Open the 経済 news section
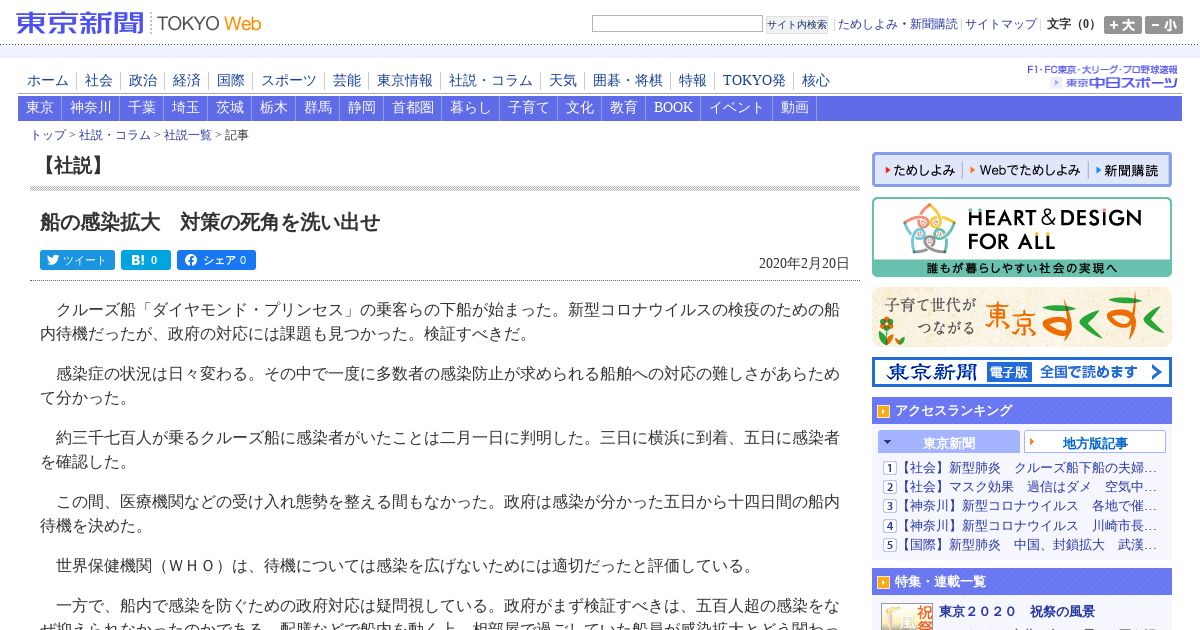 pos(187,80)
